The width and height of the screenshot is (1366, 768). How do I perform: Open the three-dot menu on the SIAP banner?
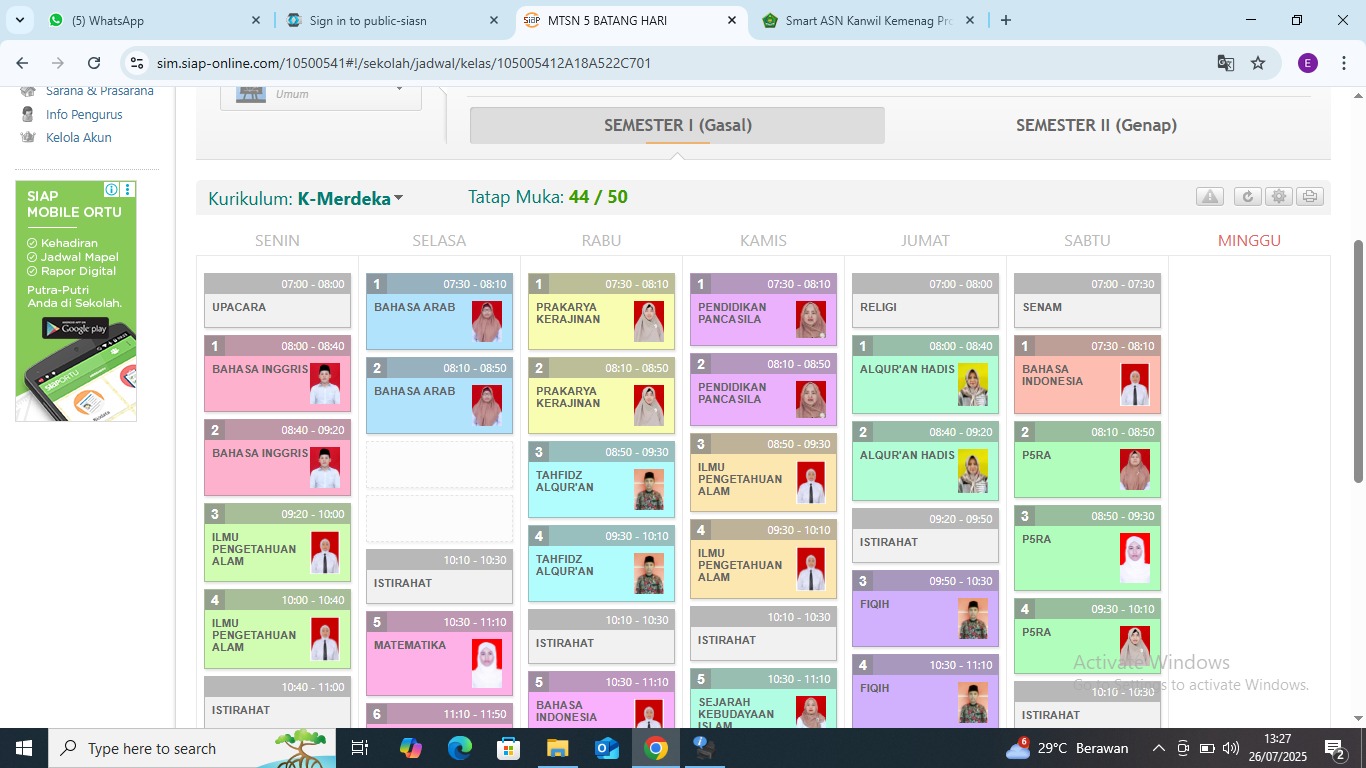[x=127, y=189]
